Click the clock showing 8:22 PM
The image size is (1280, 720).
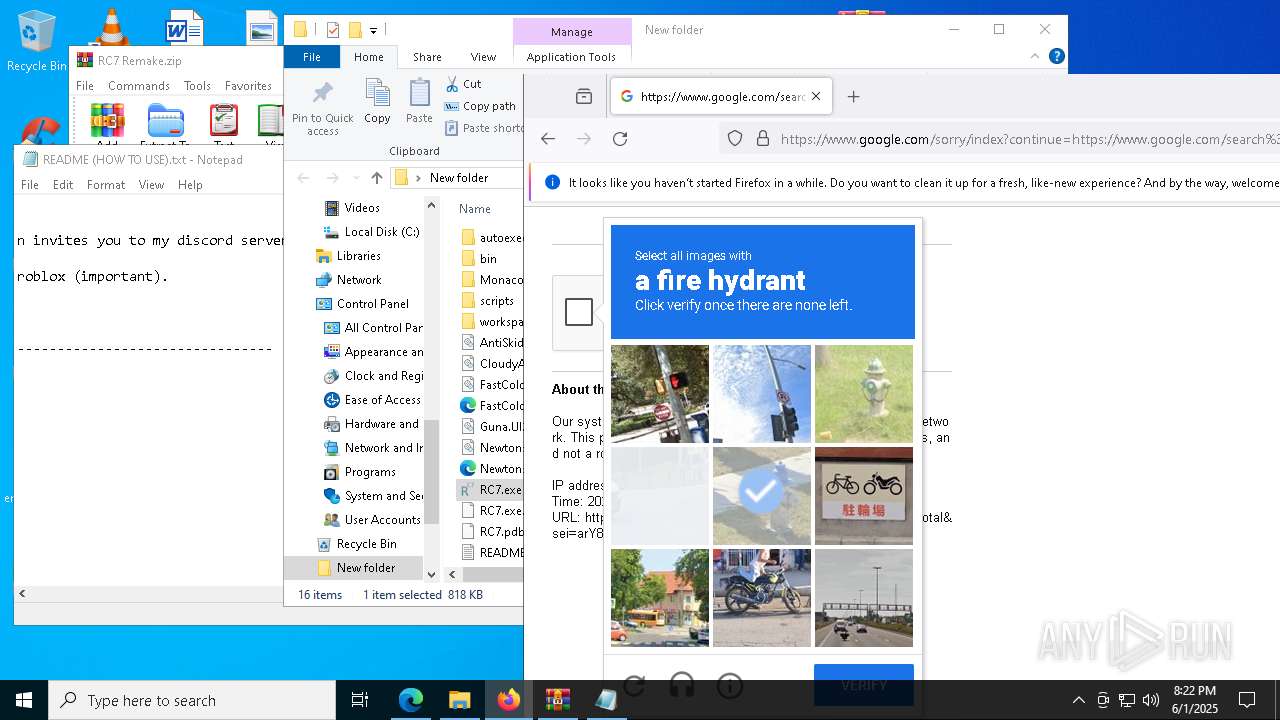(1194, 691)
